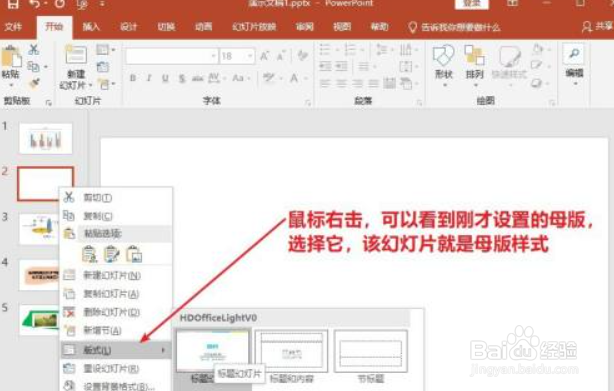Image resolution: width=614 pixels, height=391 pixels.
Task: Switch to the 审阅 tab
Action: pyautogui.click(x=305, y=27)
